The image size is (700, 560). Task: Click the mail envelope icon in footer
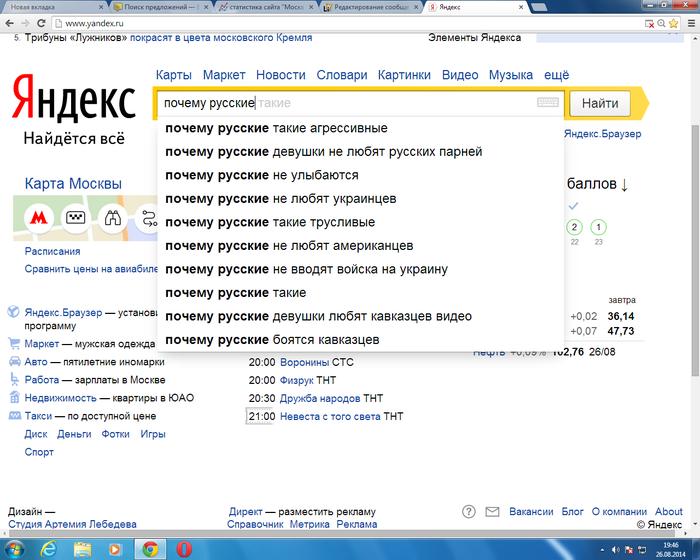tap(492, 511)
